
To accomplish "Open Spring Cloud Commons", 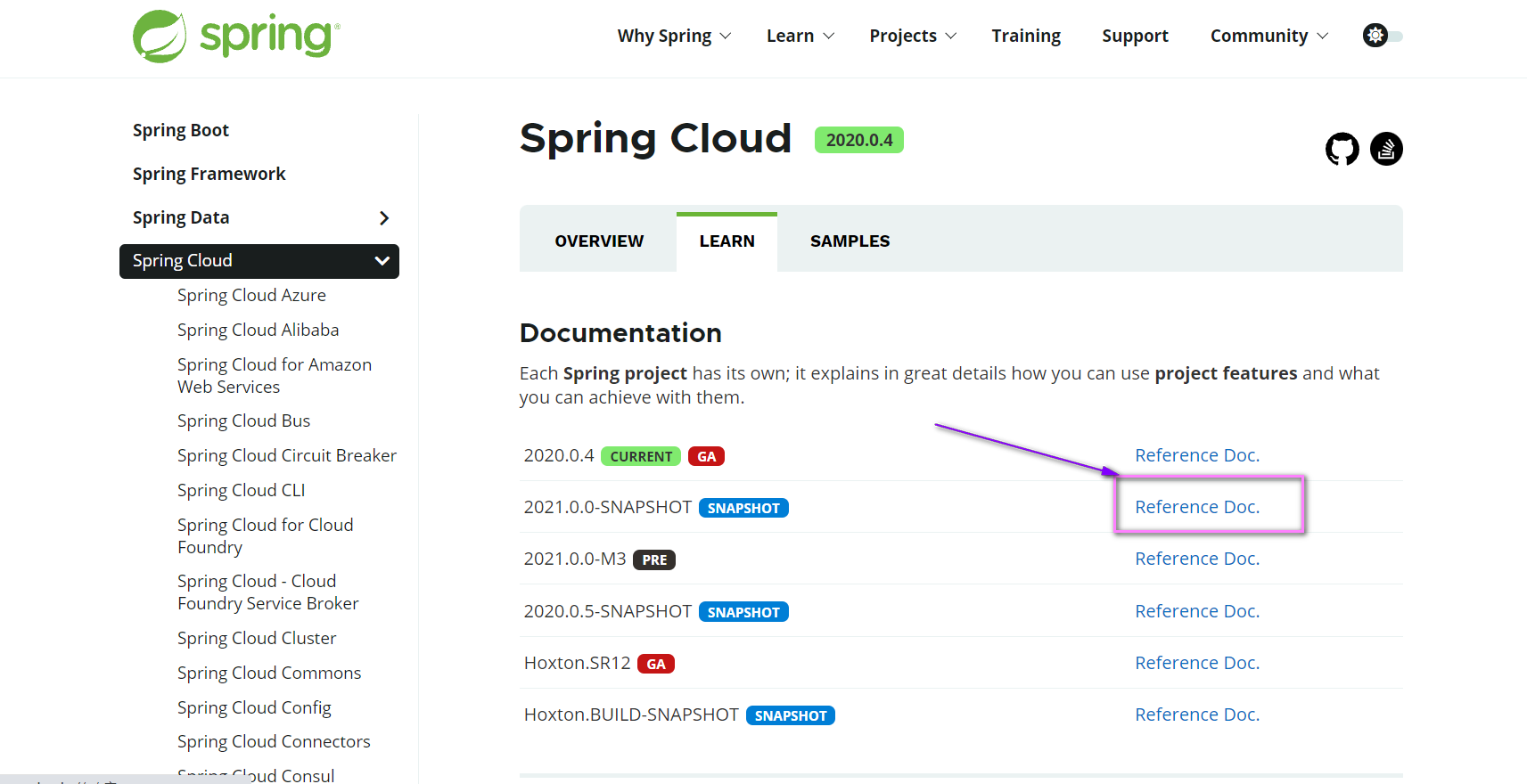I will pos(269,673).
